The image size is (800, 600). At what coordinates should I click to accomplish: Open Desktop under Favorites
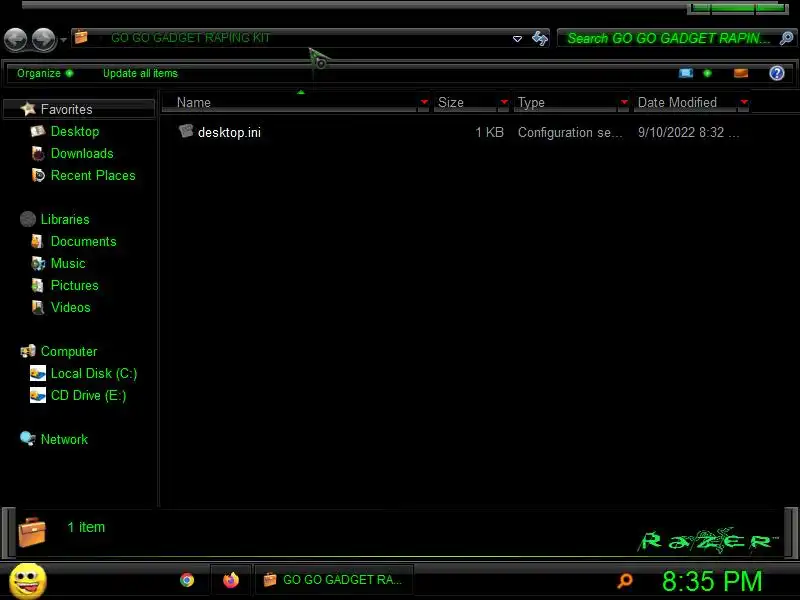[x=75, y=131]
